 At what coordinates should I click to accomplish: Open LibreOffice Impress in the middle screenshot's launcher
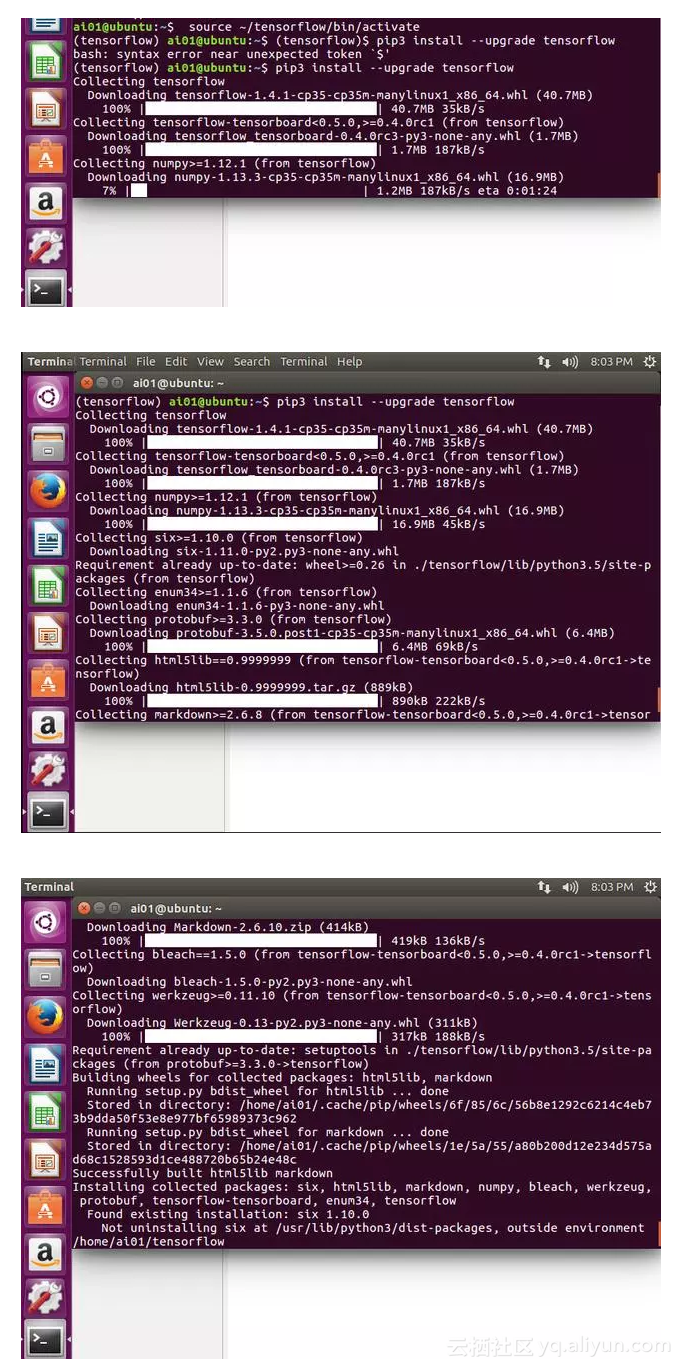(47, 633)
